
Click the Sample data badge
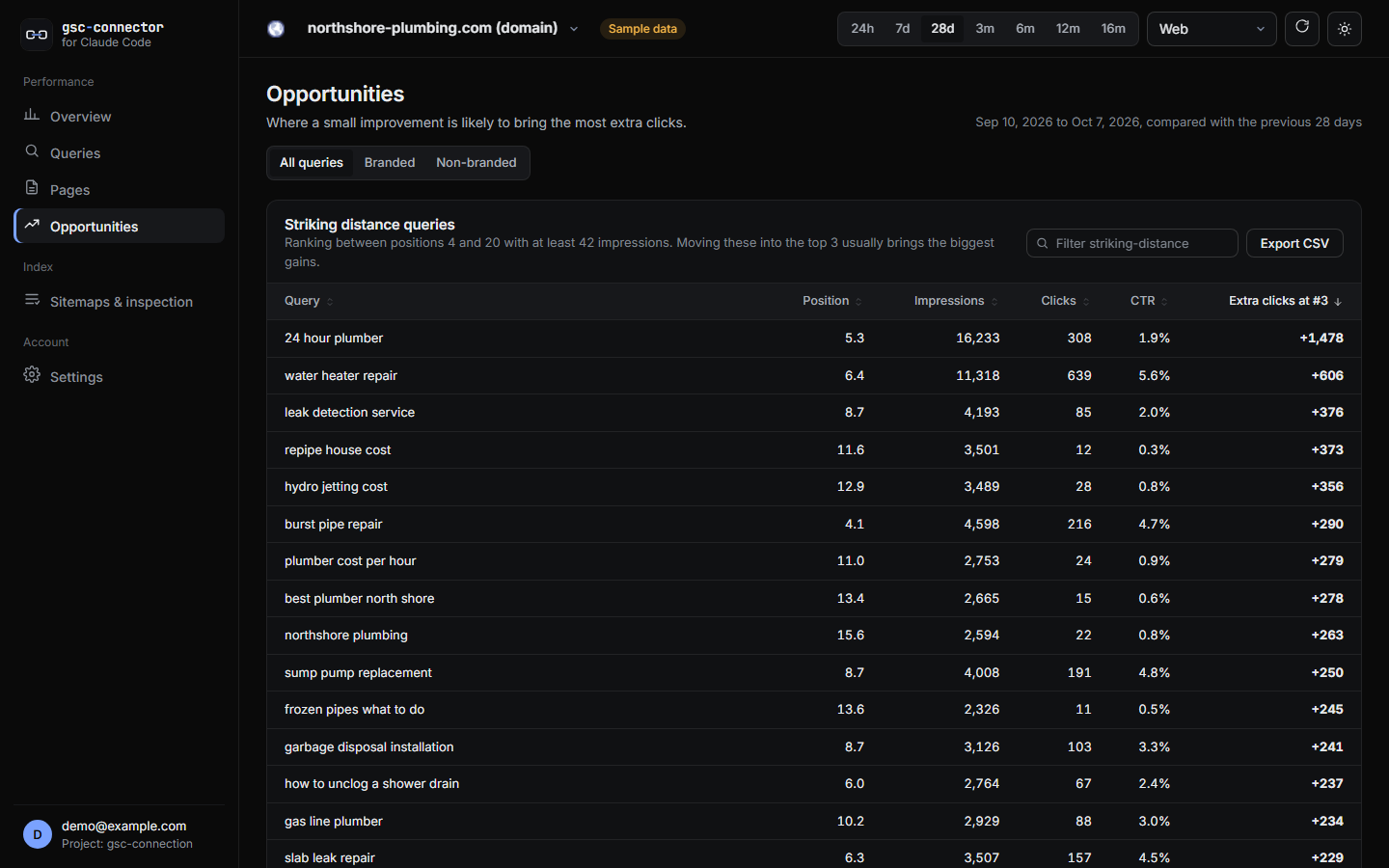(x=642, y=29)
